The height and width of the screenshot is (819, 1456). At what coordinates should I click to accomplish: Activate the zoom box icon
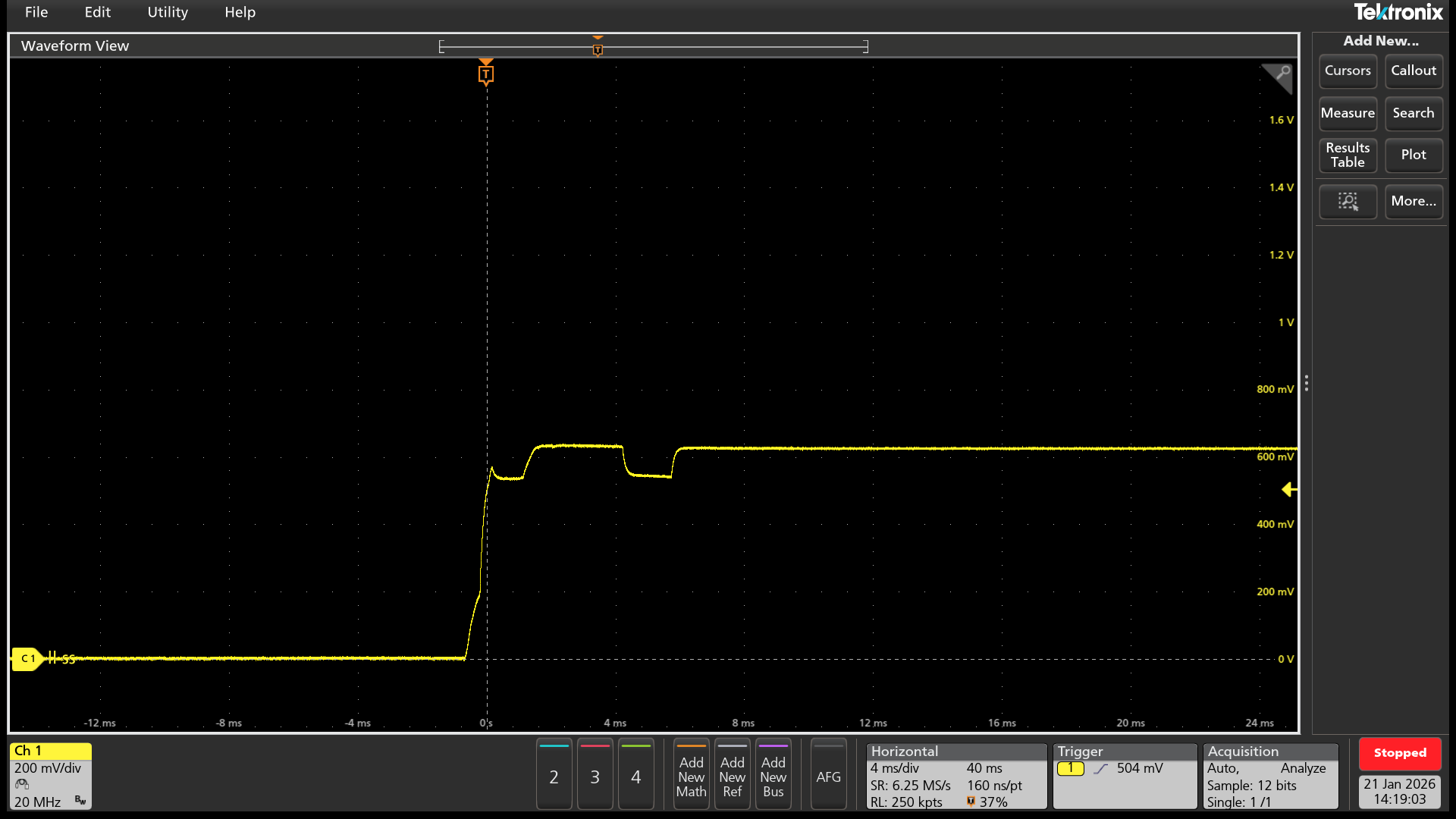click(1348, 201)
